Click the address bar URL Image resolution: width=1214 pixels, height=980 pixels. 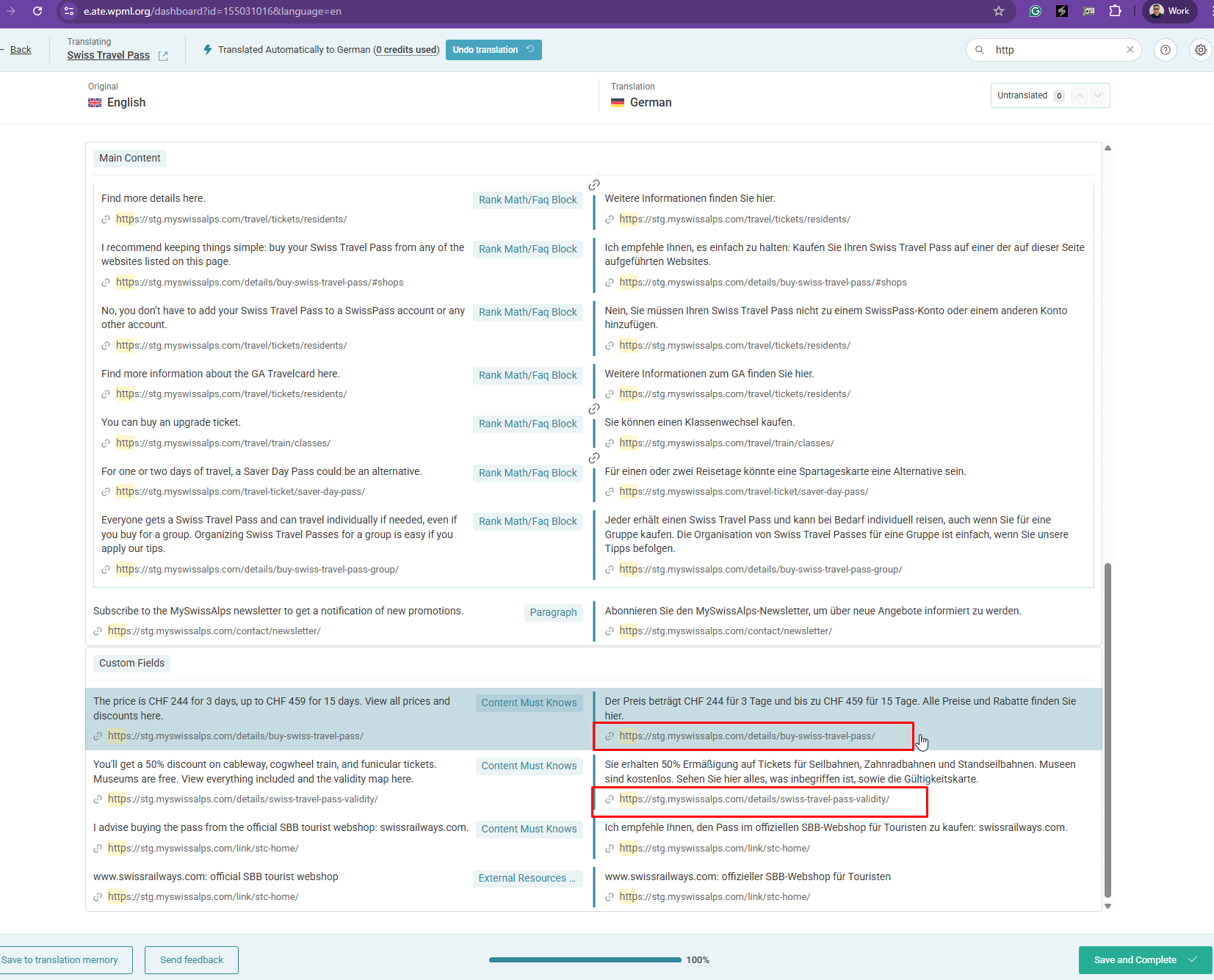[212, 11]
